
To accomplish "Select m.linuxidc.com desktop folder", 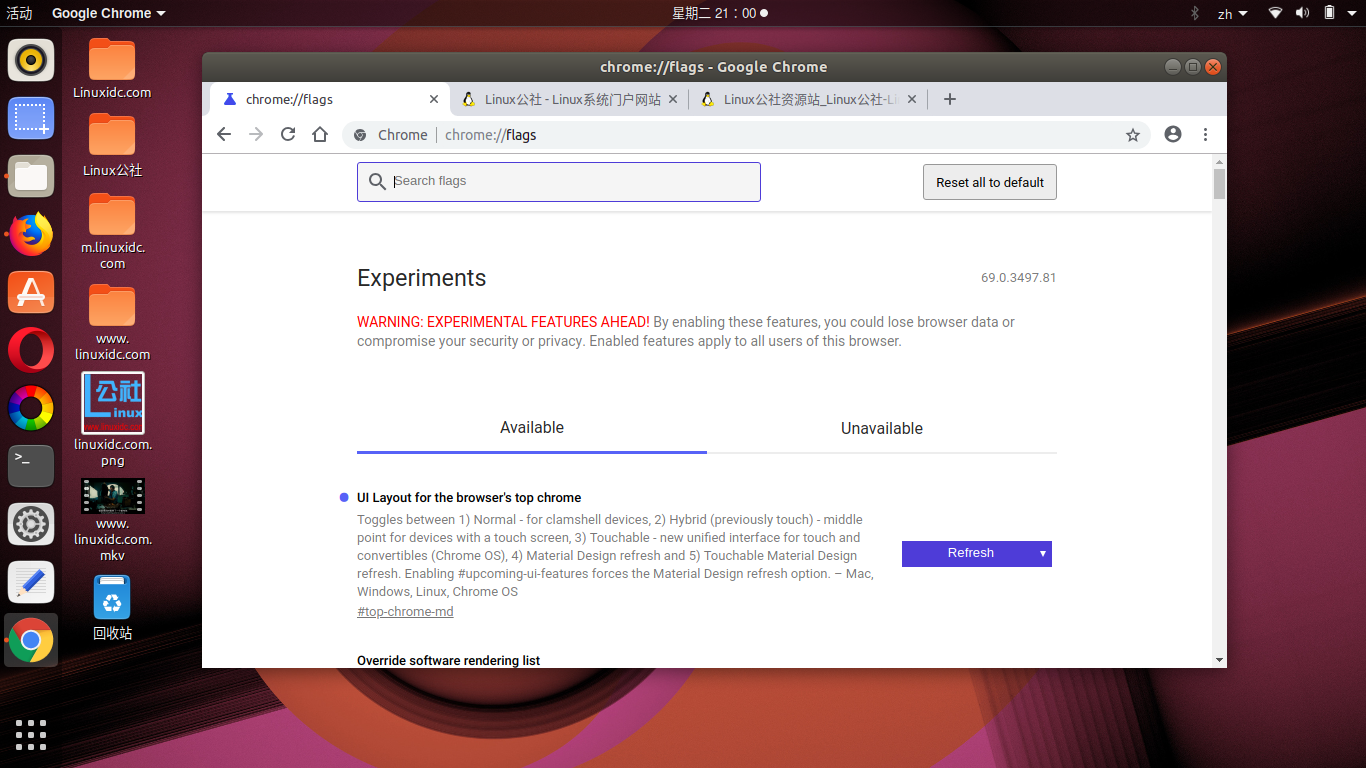I will (x=112, y=232).
